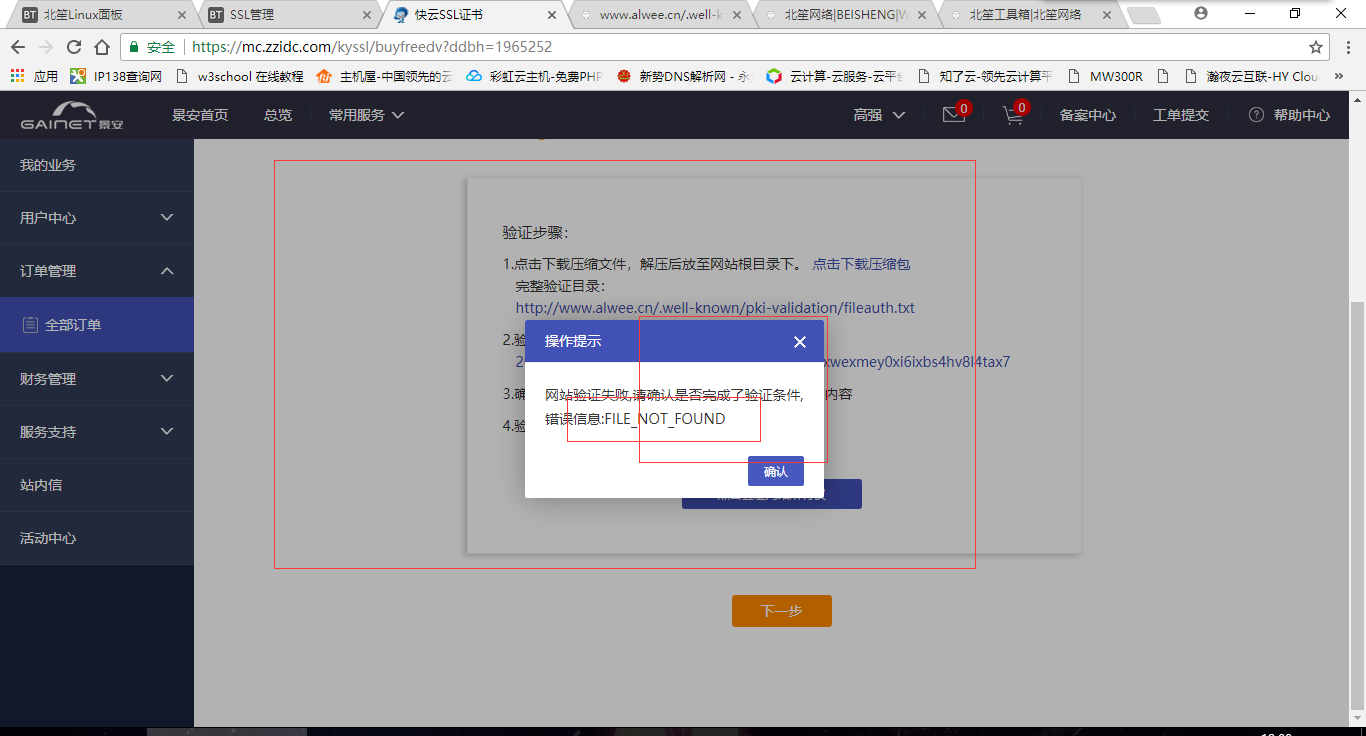Open the 帮助中心 help link
1366x736 pixels.
pyautogui.click(x=1290, y=115)
